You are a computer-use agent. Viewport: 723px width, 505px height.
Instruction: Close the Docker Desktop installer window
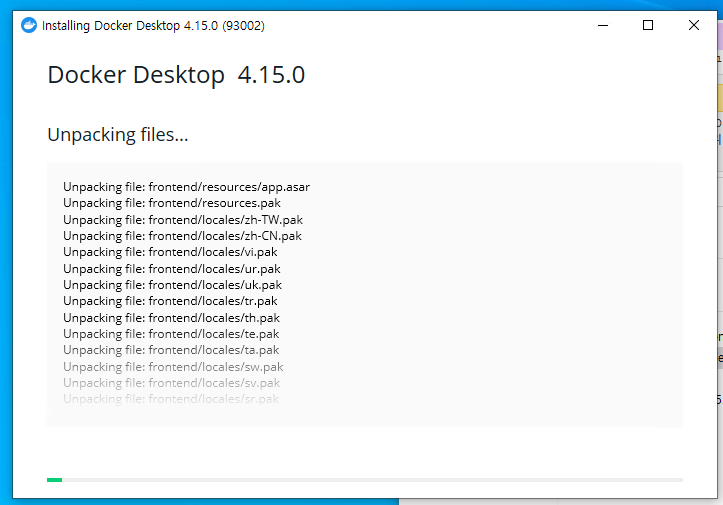693,25
